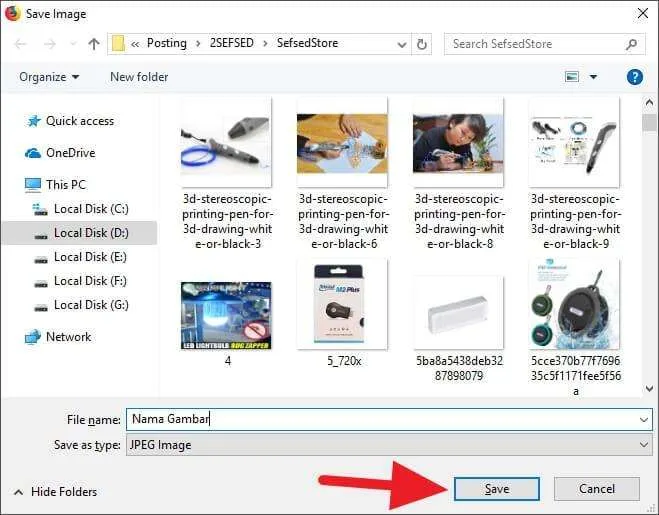Image resolution: width=659 pixels, height=515 pixels.
Task: Select This PC in navigation pane
Action: (55, 185)
